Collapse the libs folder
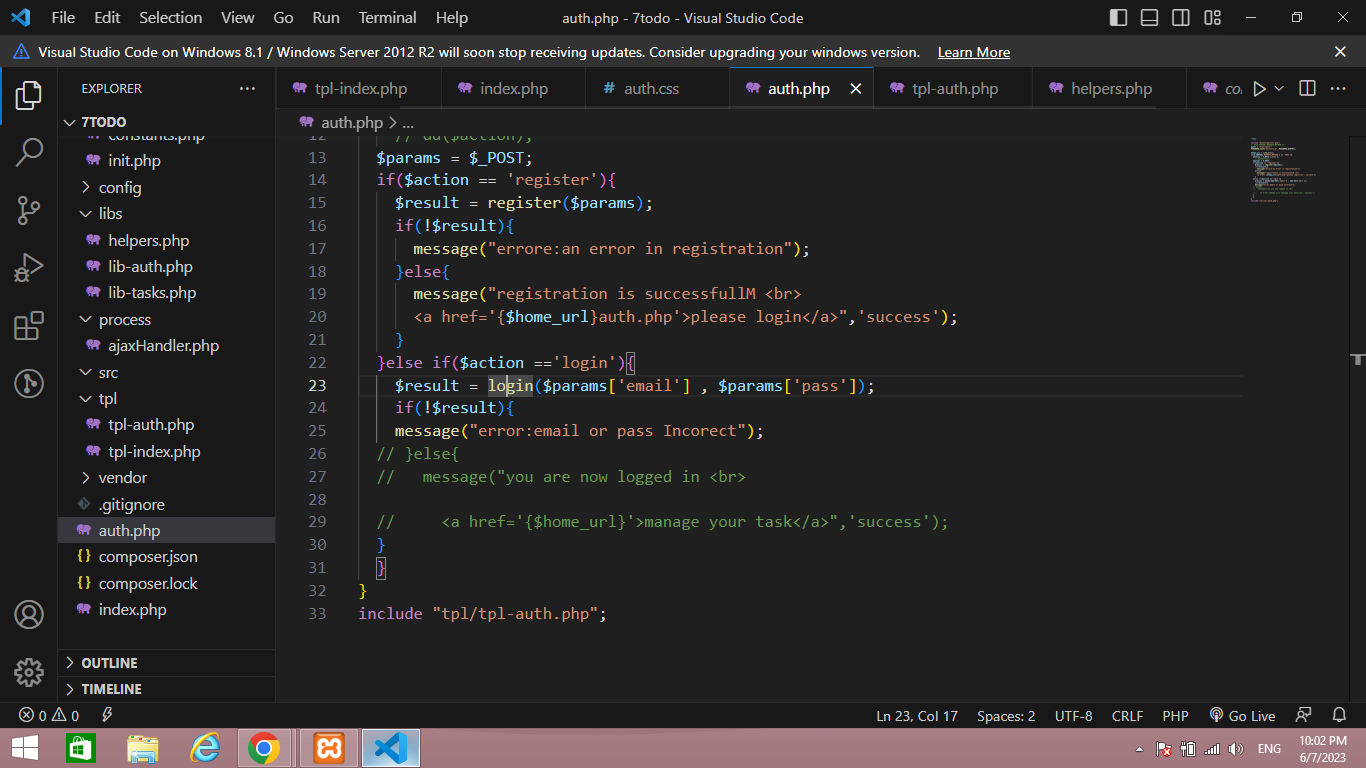The width and height of the screenshot is (1366, 768). (x=166, y=214)
